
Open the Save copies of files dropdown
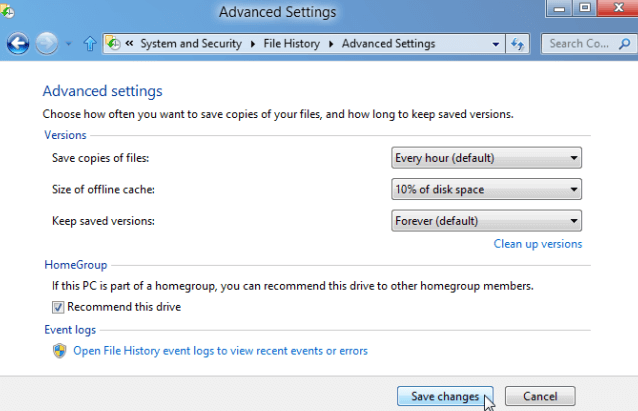pyautogui.click(x=486, y=158)
